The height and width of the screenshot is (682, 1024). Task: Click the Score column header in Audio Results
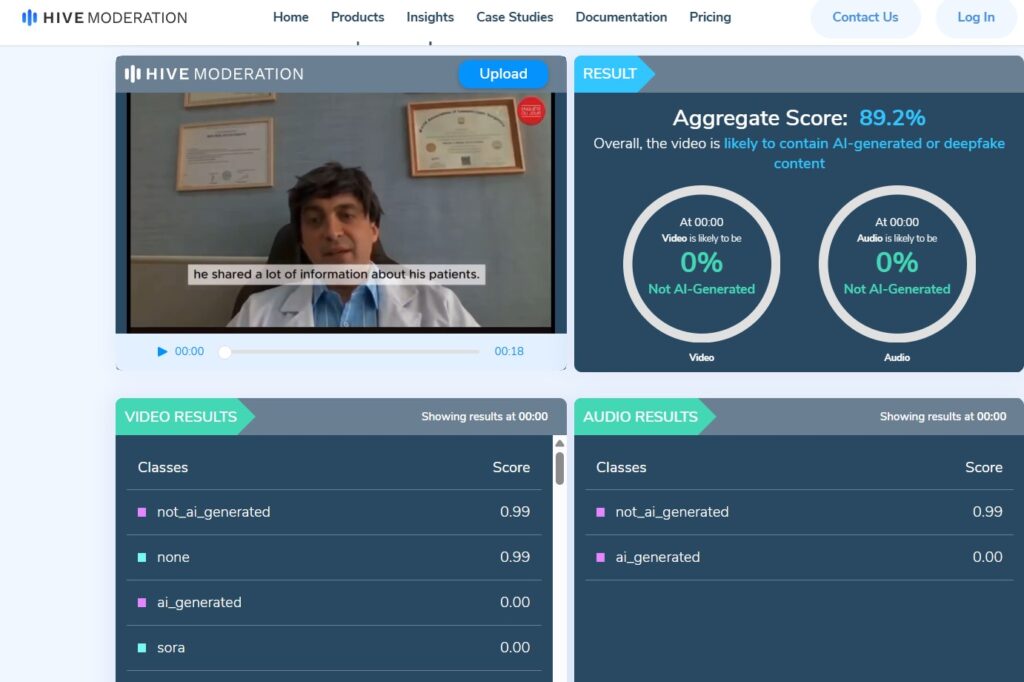pyautogui.click(x=984, y=467)
